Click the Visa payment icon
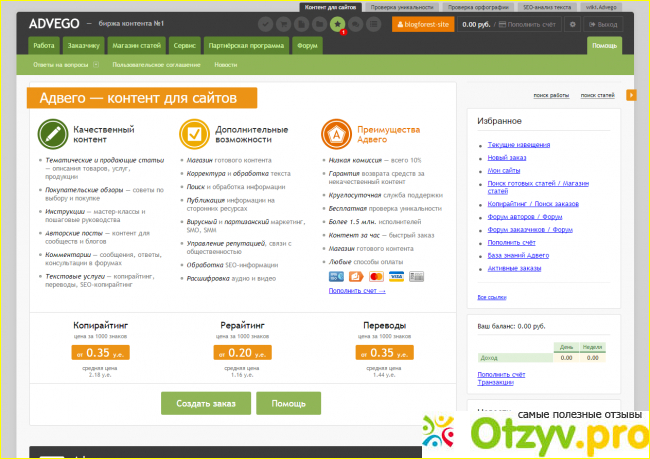Screen dimensions: 650x459 395,276
